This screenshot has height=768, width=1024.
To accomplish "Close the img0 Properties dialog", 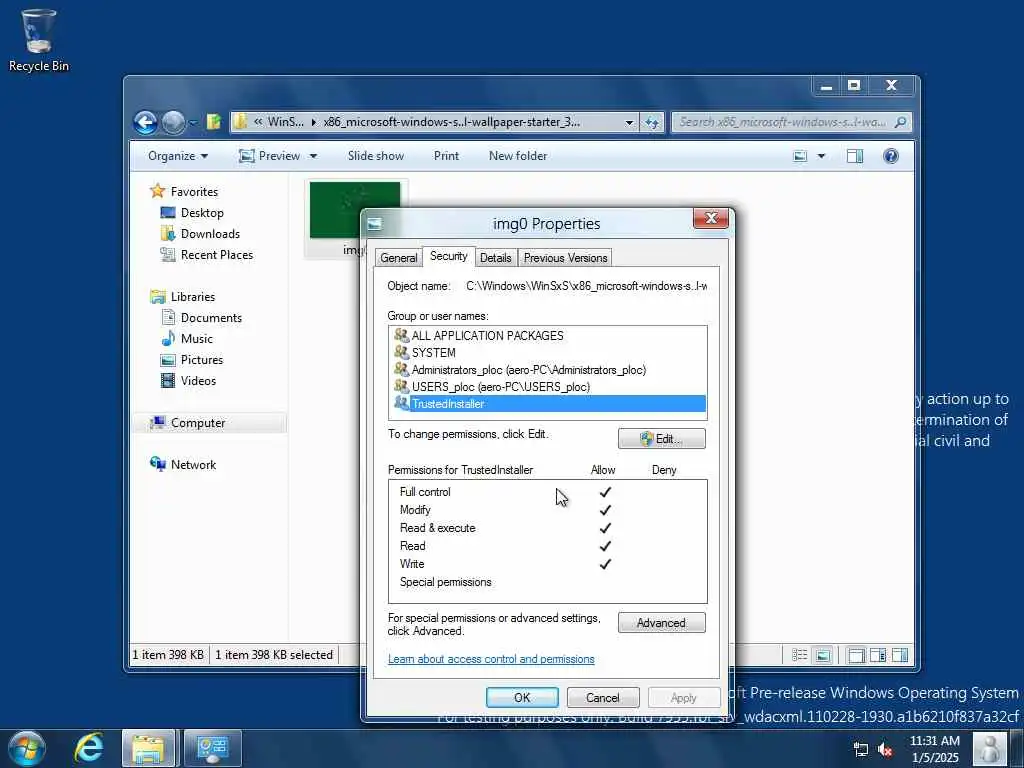I will point(711,219).
